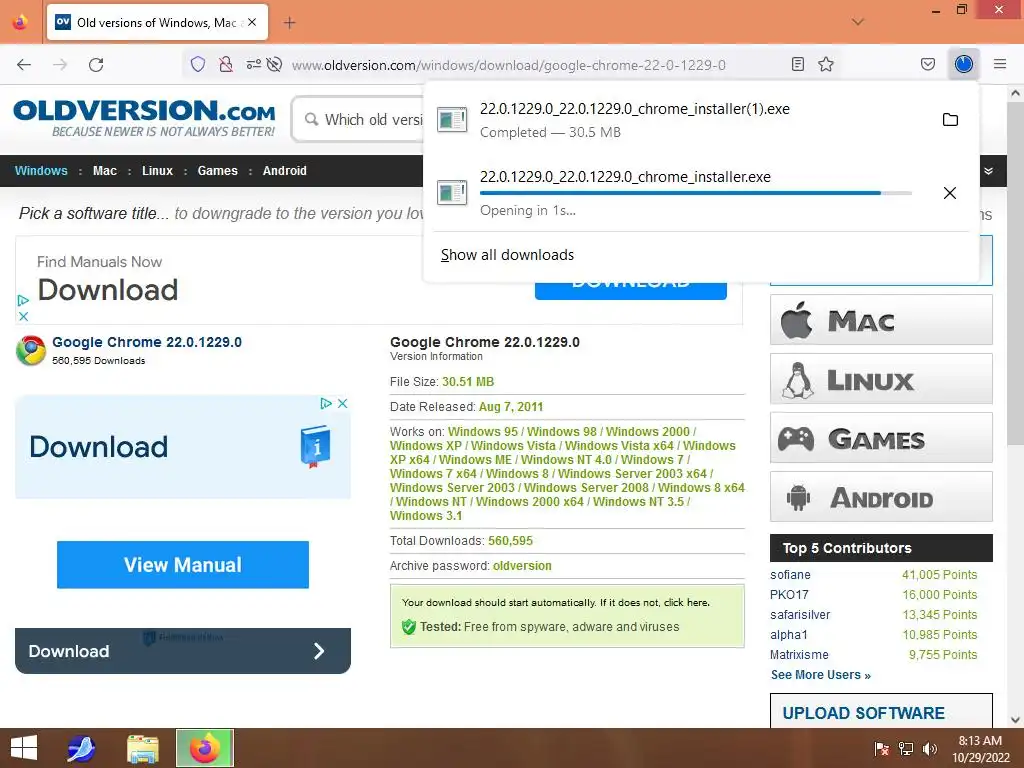Click the ad choices triangle icon left of Download
The image size is (1024, 768).
[23, 300]
